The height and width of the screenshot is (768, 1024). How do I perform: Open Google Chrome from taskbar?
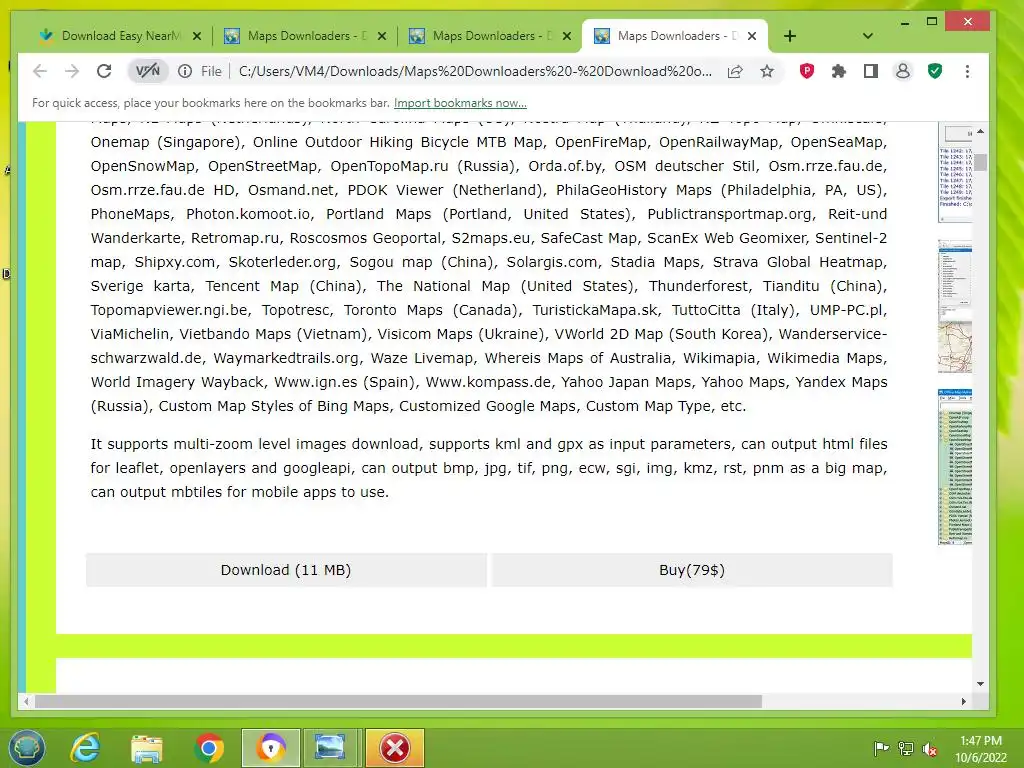pos(209,748)
